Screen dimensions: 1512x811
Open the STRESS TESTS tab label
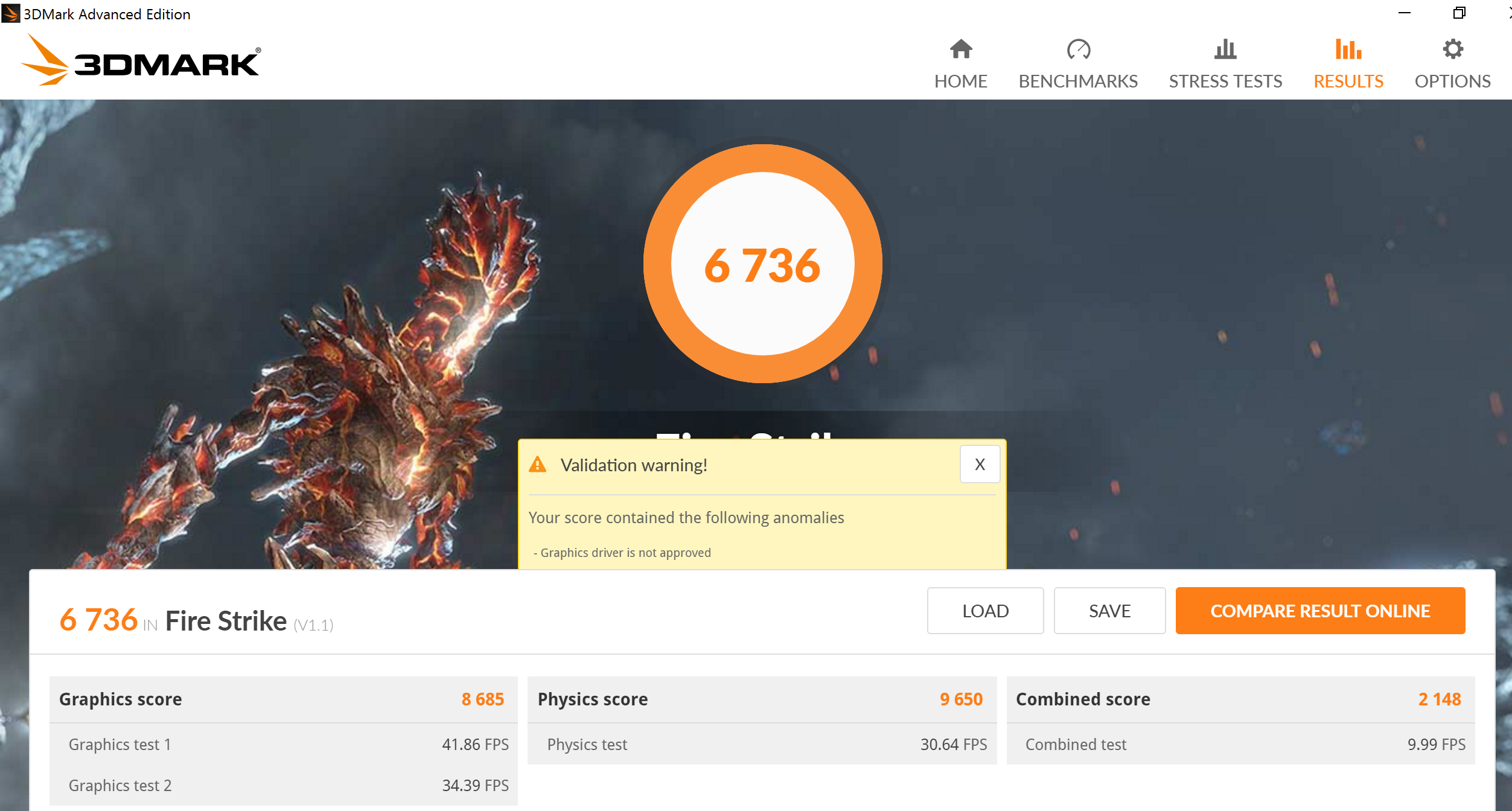pyautogui.click(x=1225, y=81)
